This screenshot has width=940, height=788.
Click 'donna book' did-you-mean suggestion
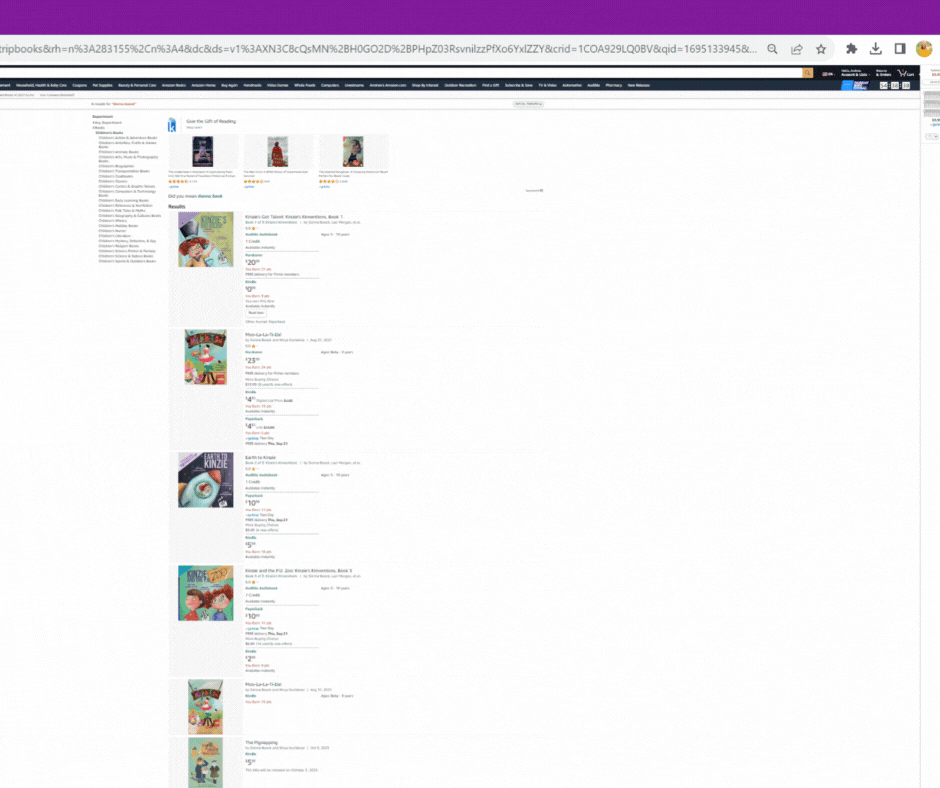pos(210,196)
